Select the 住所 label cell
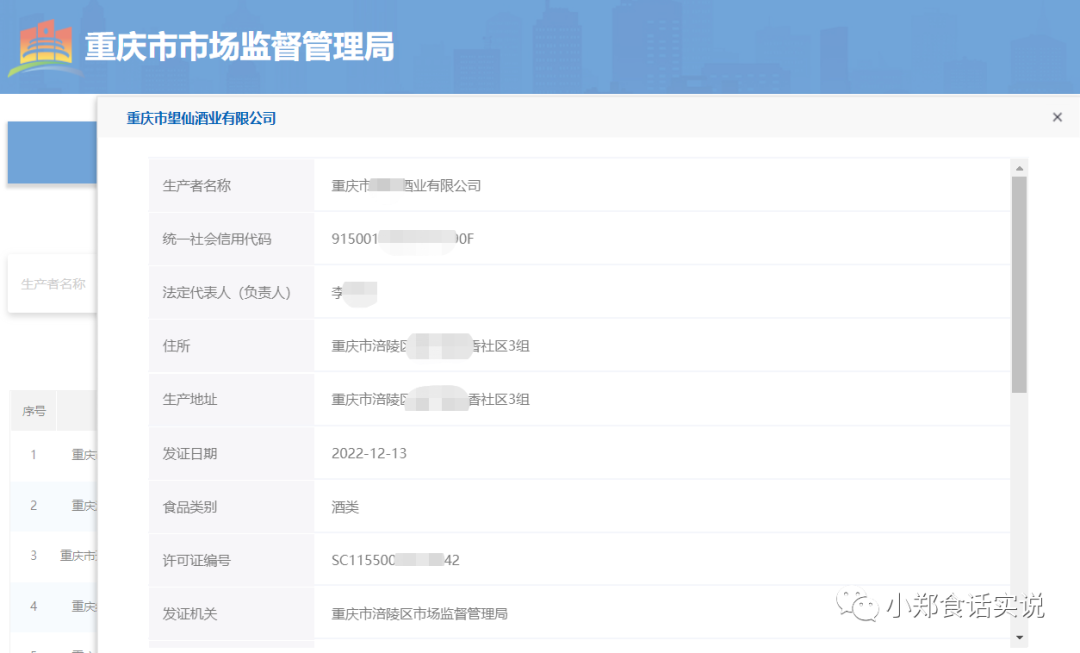1080x653 pixels. 231,346
